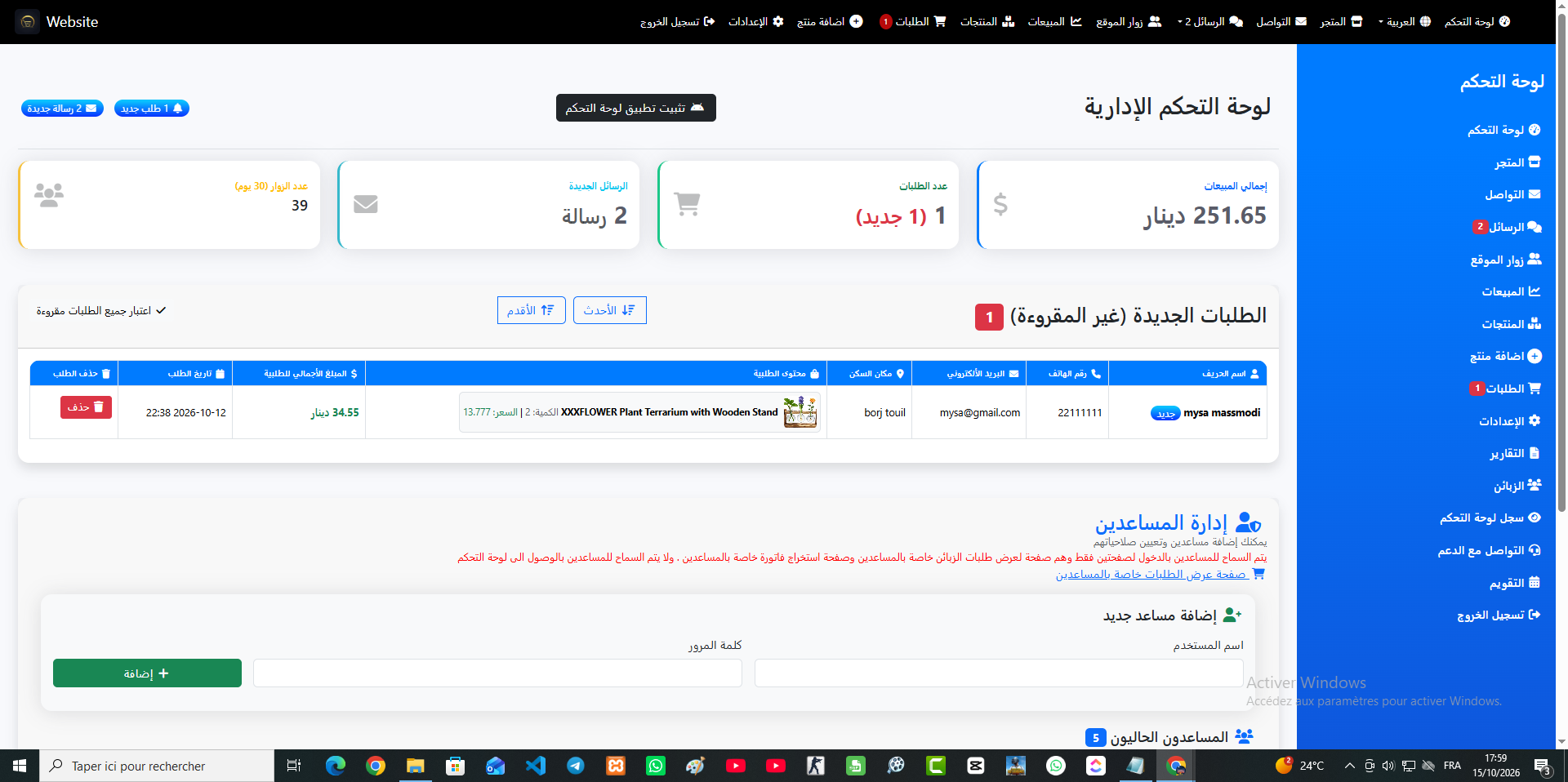Open 'زوار الموقع' visitors in the sidebar

(x=1506, y=260)
